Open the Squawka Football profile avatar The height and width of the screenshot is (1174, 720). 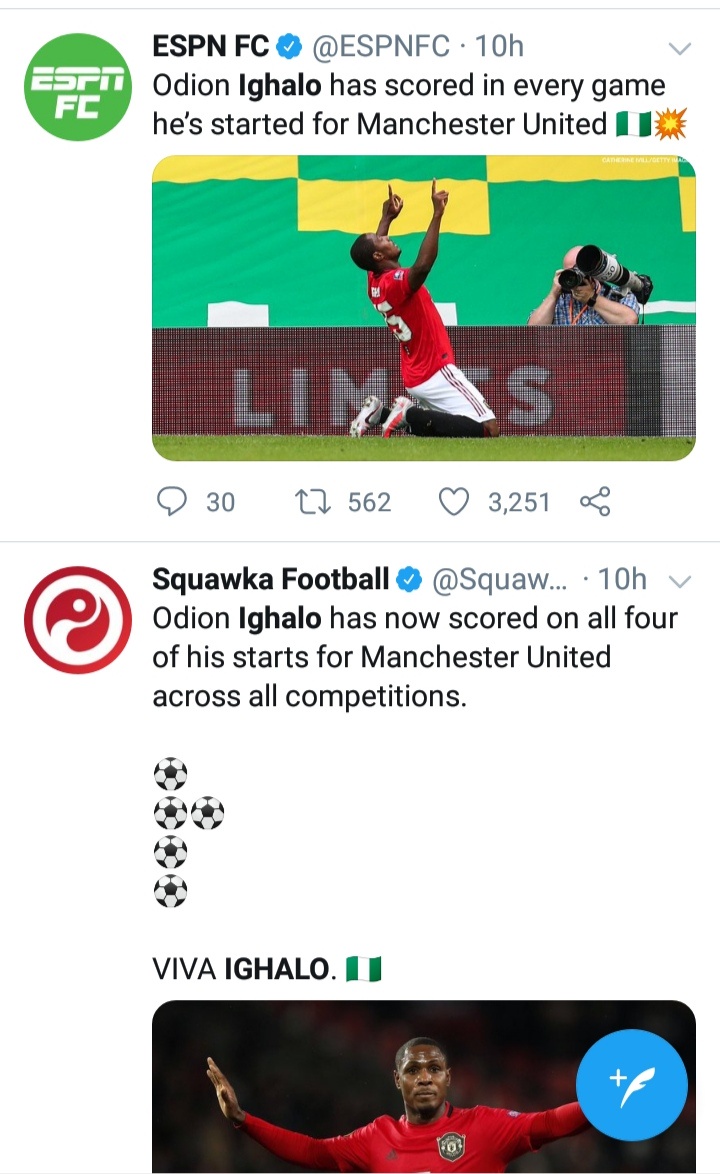tap(78, 620)
